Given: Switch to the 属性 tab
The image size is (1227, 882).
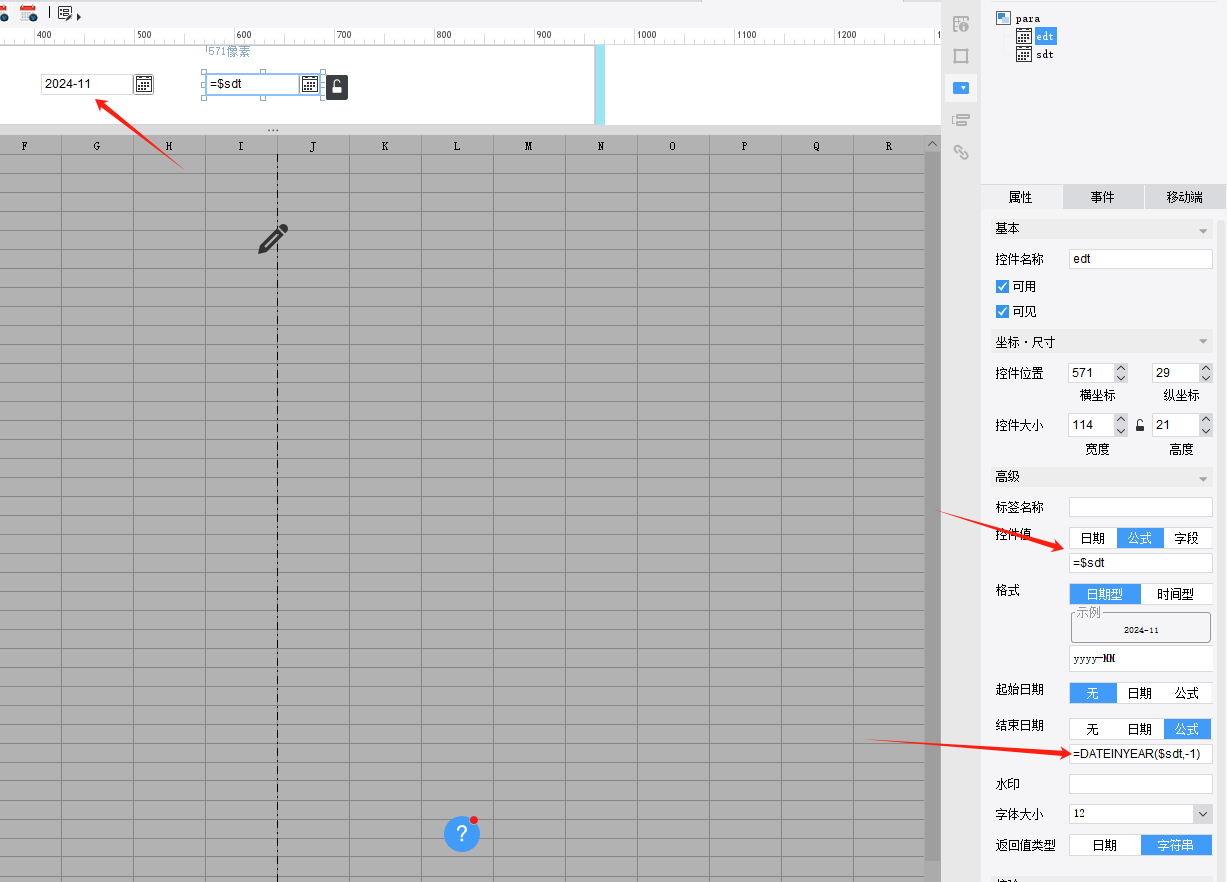Looking at the screenshot, I should pos(1021,197).
